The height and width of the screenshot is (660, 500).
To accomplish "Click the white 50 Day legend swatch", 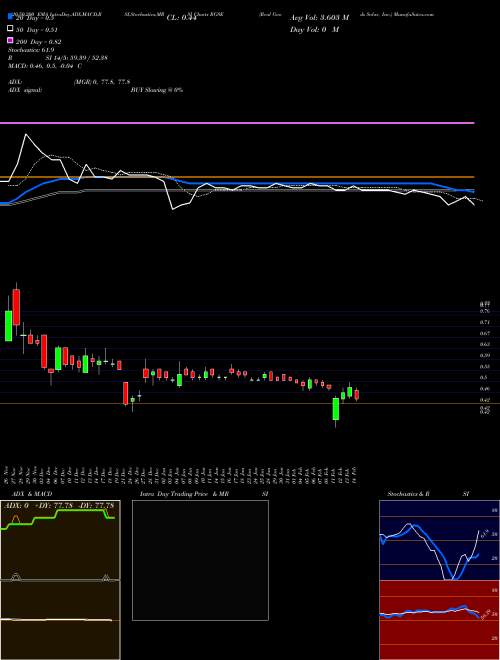I will pos(10,29).
